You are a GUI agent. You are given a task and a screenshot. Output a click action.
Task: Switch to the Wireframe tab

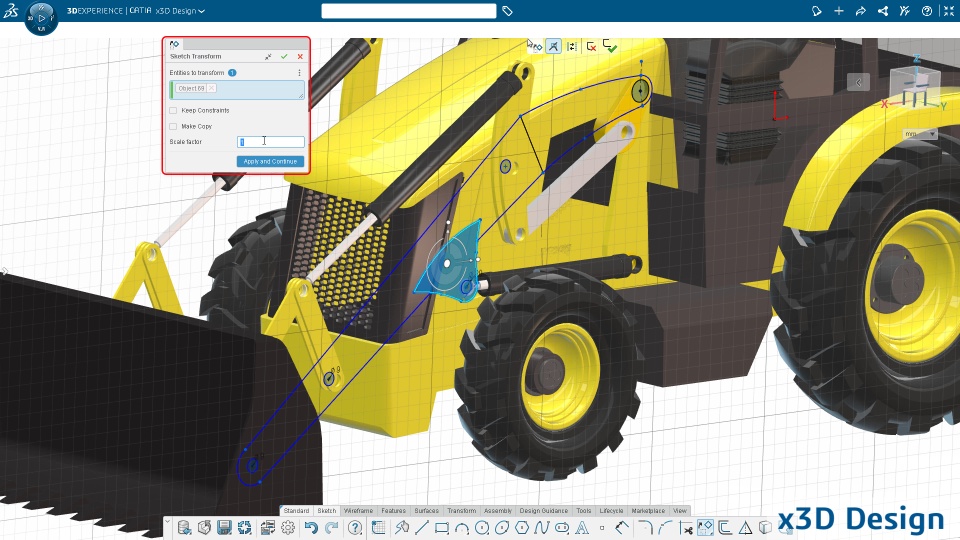point(358,511)
